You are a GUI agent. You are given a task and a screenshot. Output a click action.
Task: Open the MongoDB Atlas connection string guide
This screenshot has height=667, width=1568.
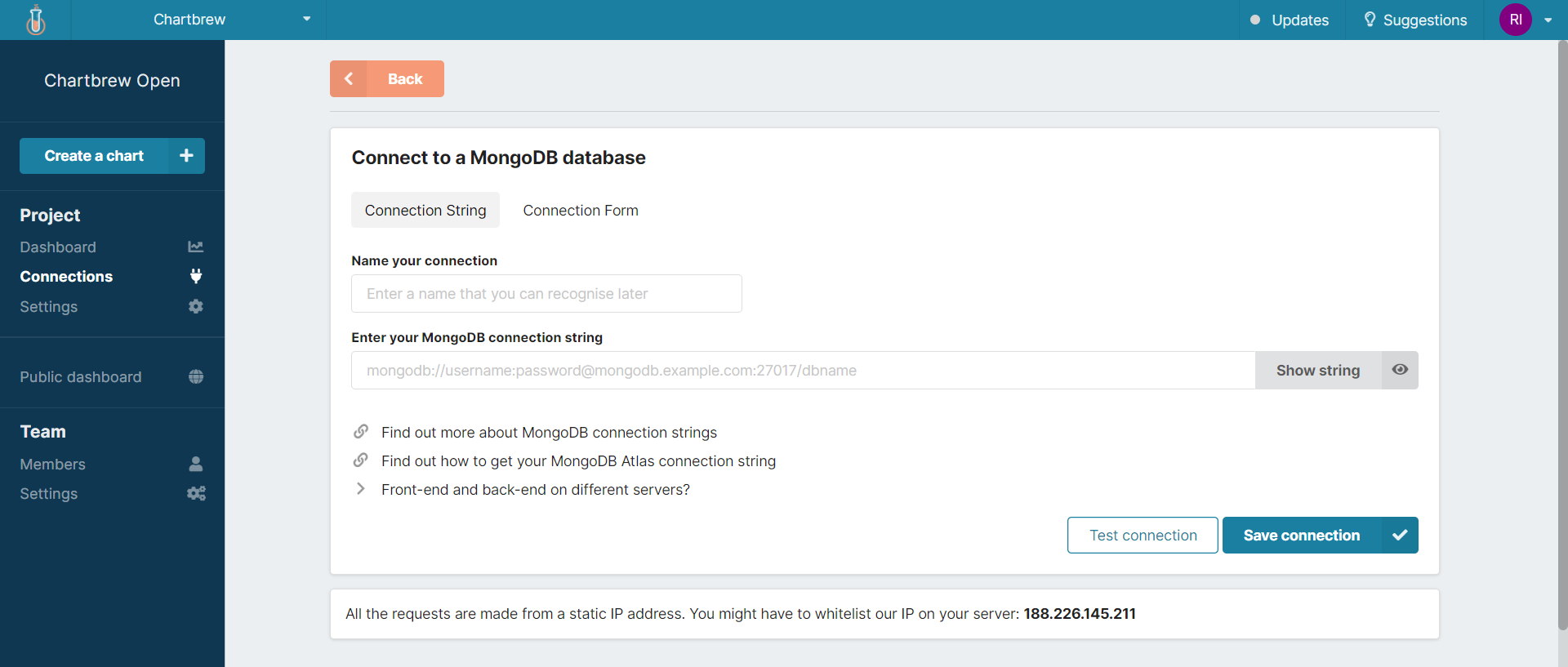coord(578,460)
